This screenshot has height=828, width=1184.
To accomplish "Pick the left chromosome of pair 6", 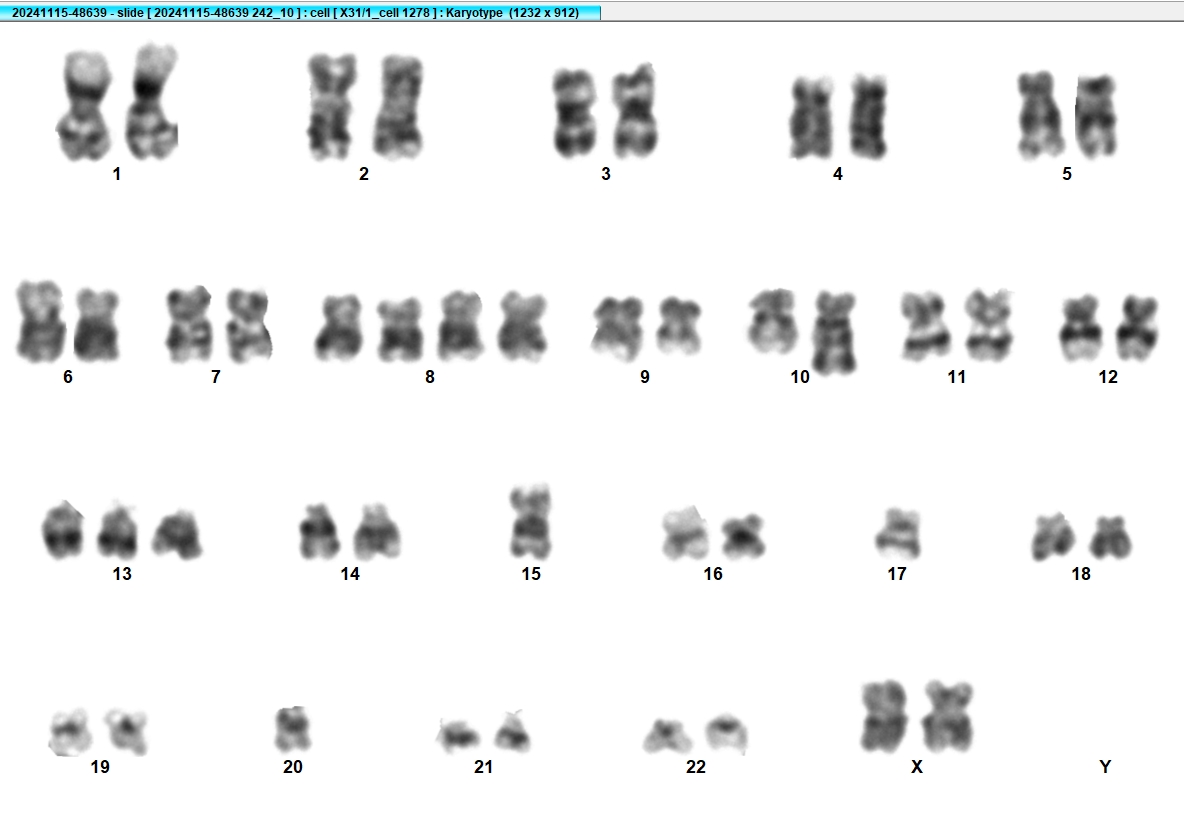I will (x=41, y=321).
